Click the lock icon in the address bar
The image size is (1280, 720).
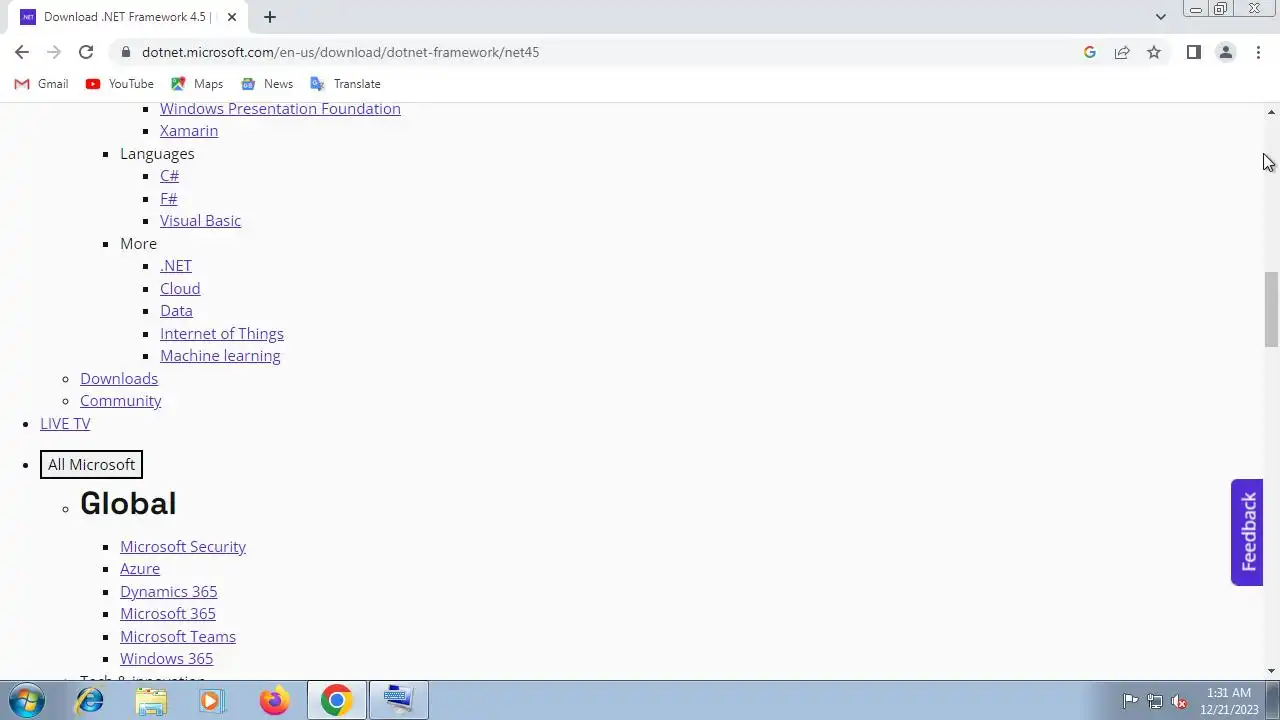click(x=125, y=52)
